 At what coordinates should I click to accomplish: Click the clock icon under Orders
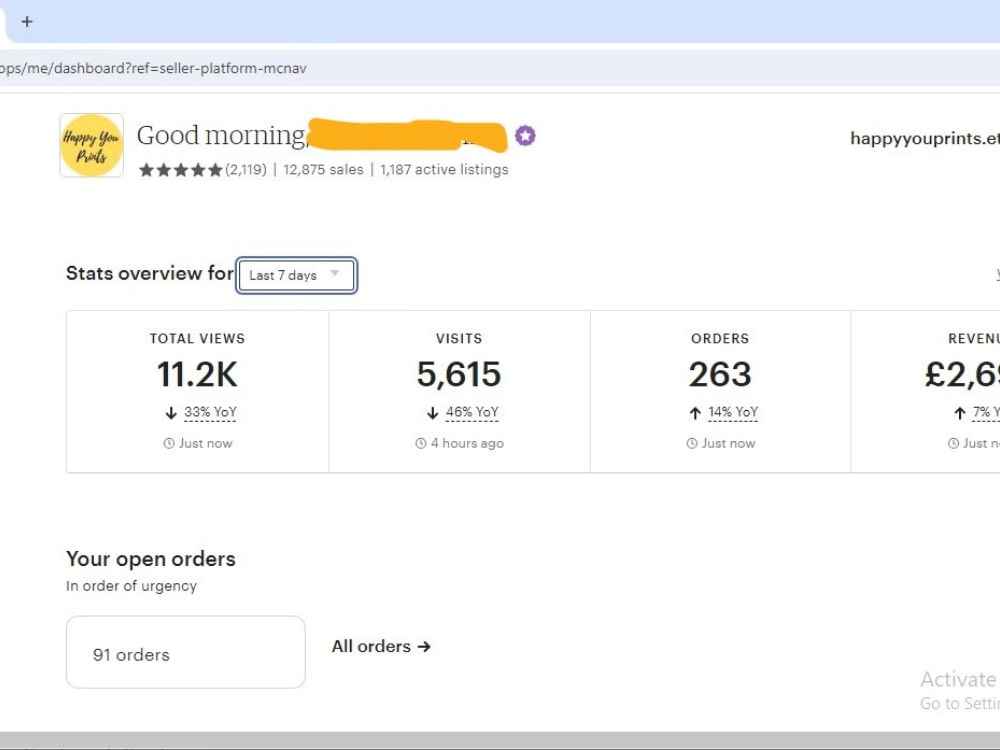(692, 443)
